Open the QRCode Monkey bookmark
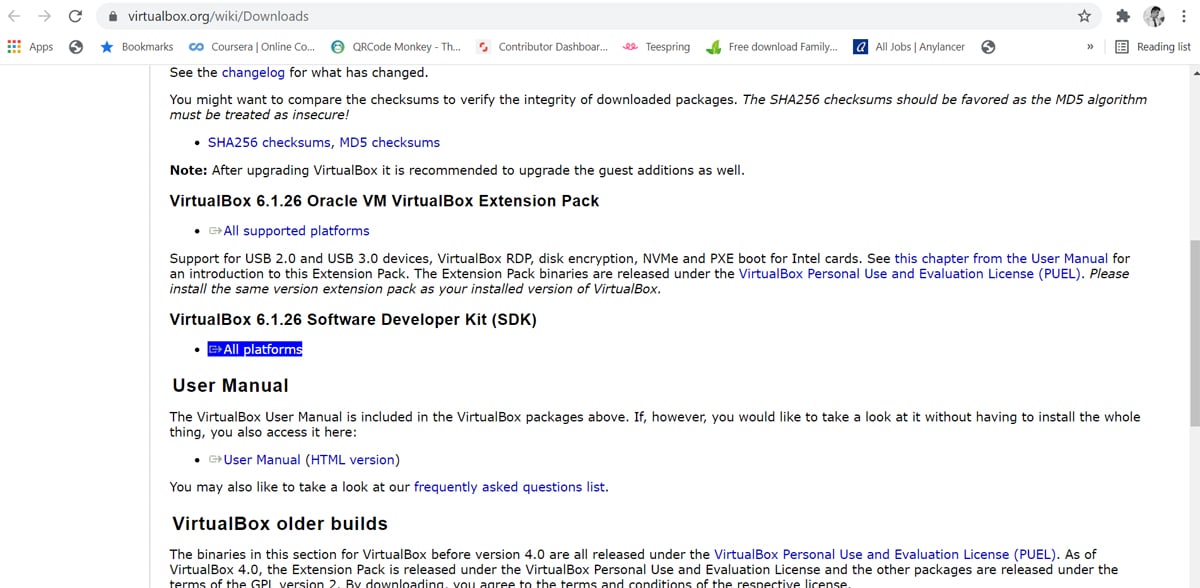This screenshot has width=1200, height=588. point(396,47)
